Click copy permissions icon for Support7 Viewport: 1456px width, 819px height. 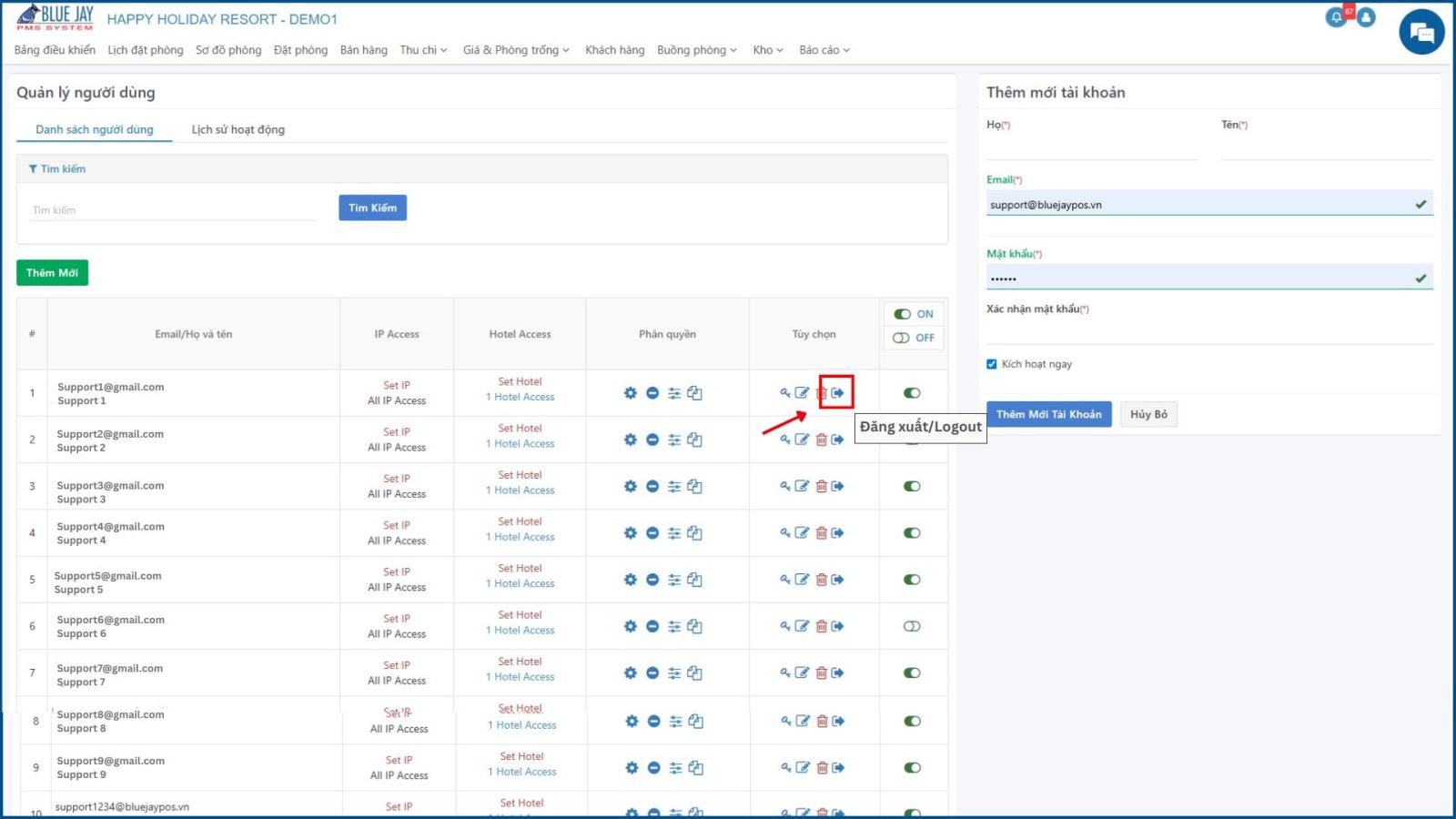tap(694, 673)
